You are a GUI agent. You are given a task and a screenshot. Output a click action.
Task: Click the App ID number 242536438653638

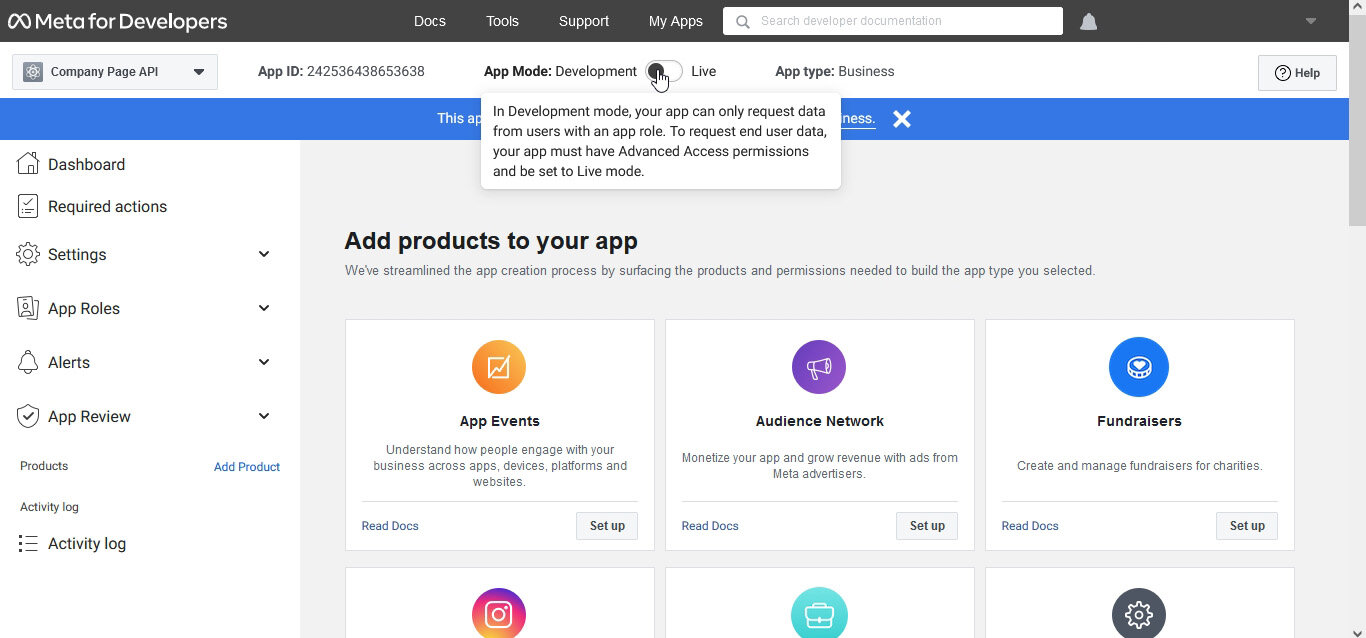tap(366, 72)
